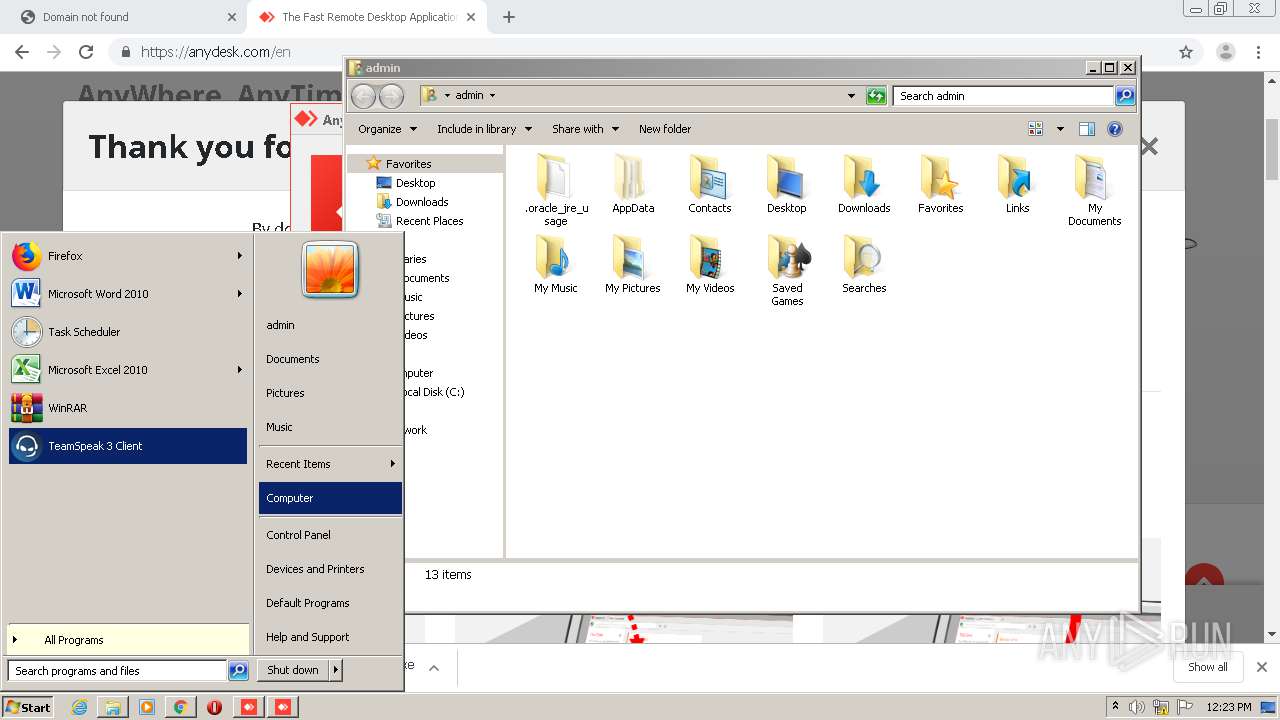Select the AppData folder
The width and height of the screenshot is (1280, 720).
tap(633, 184)
